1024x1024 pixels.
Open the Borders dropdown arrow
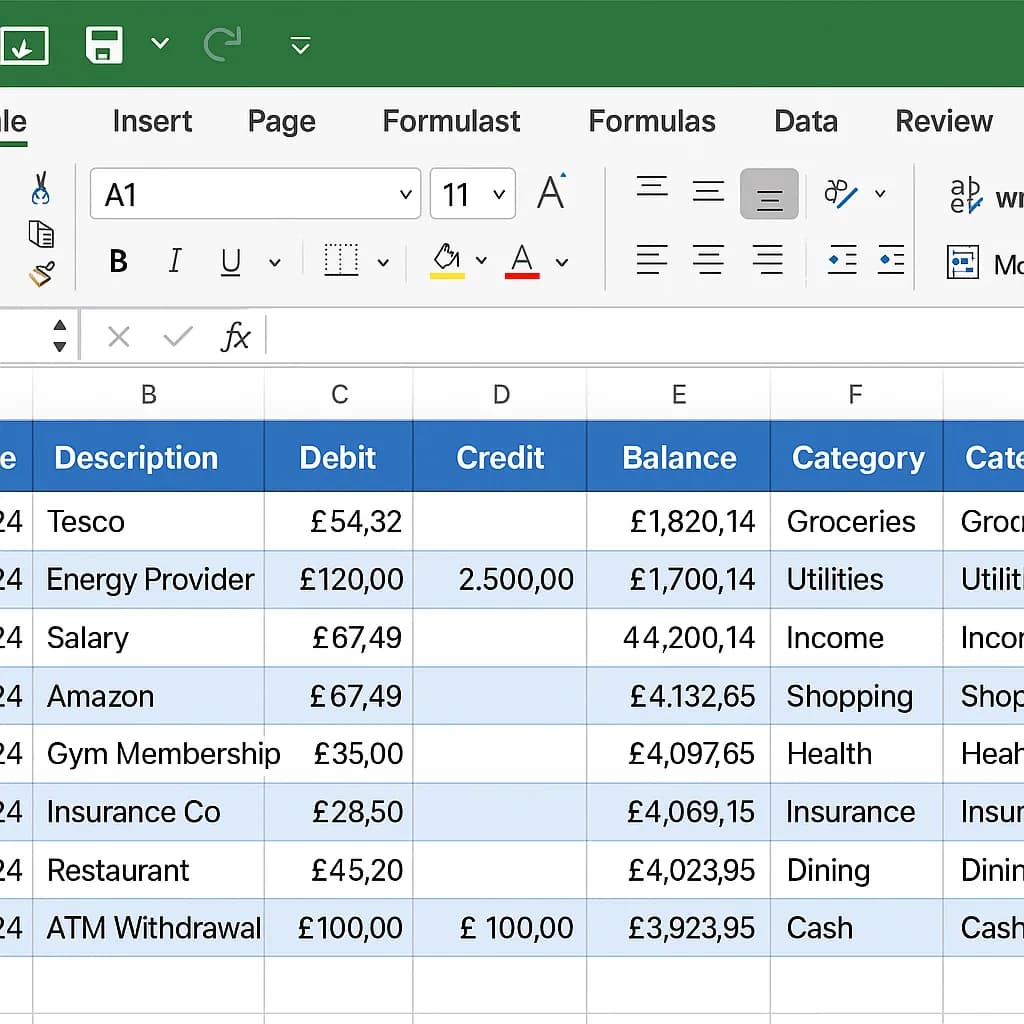(x=383, y=263)
